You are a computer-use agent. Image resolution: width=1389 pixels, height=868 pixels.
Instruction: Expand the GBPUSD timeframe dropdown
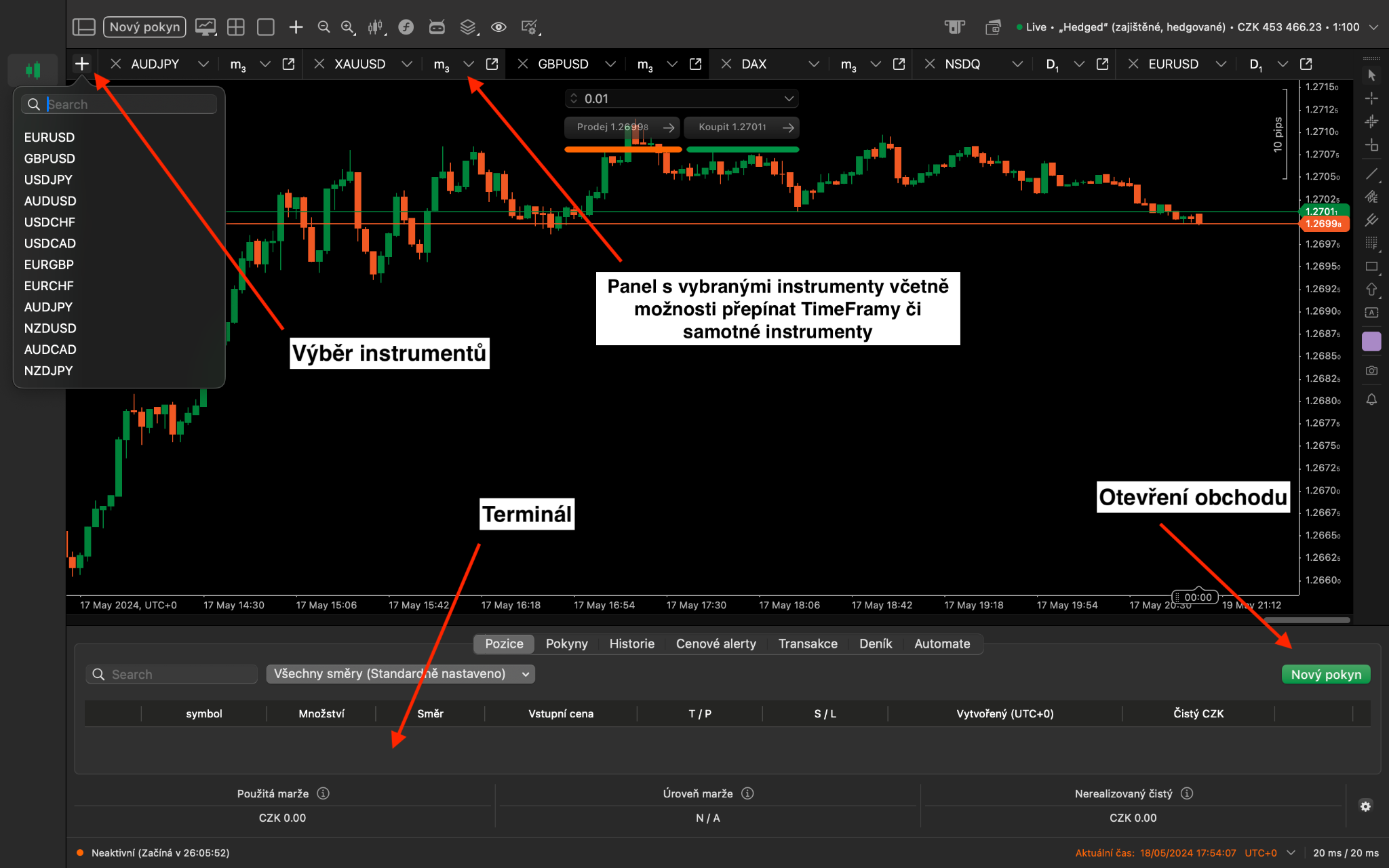tap(672, 64)
